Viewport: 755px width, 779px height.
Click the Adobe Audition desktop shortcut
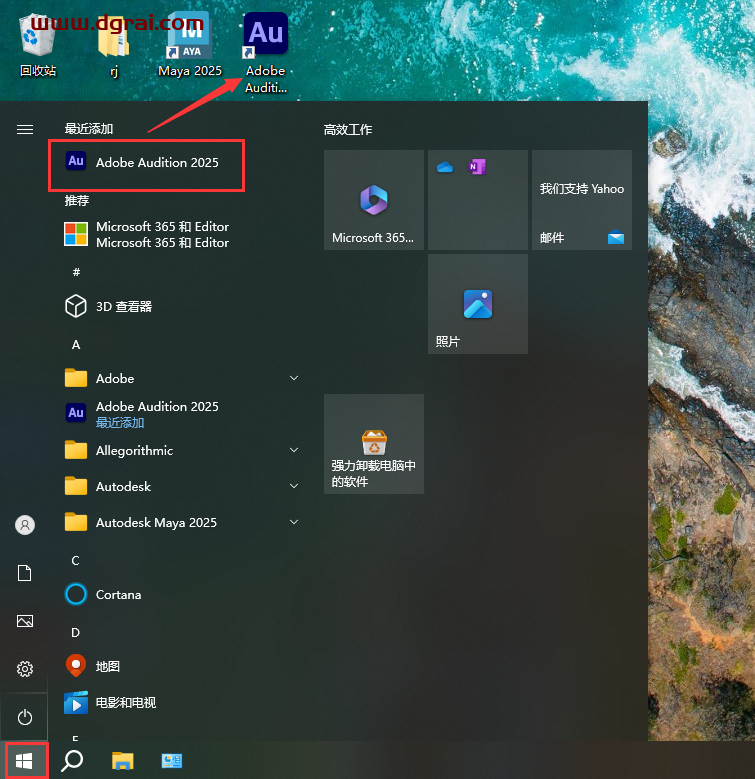point(266,52)
